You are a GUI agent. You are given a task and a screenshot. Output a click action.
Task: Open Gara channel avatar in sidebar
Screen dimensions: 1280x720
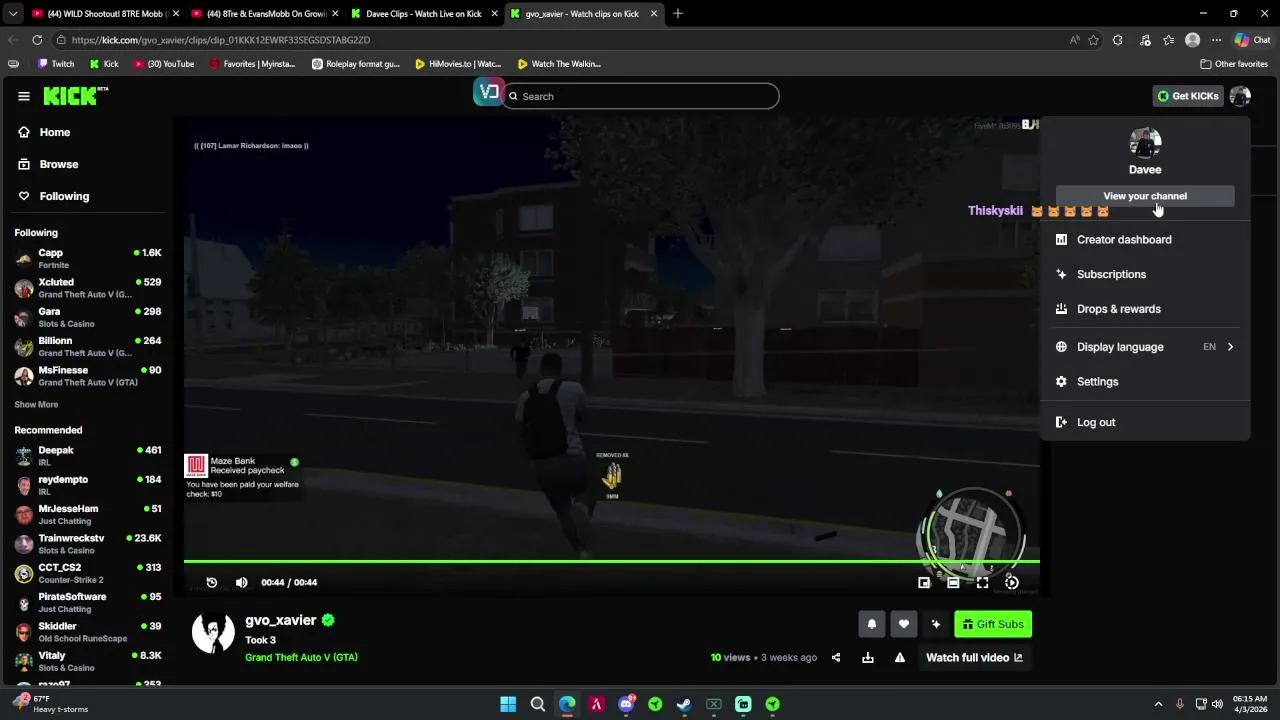24,318
